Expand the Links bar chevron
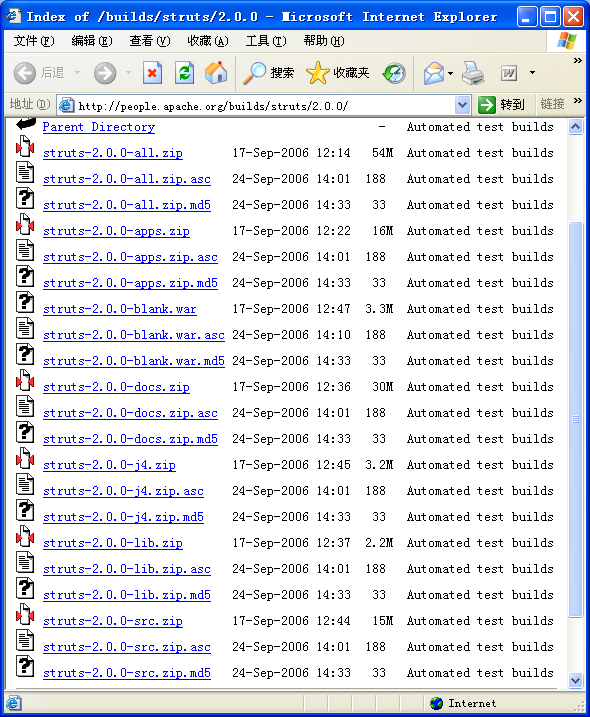This screenshot has width=590, height=717. pyautogui.click(x=578, y=100)
